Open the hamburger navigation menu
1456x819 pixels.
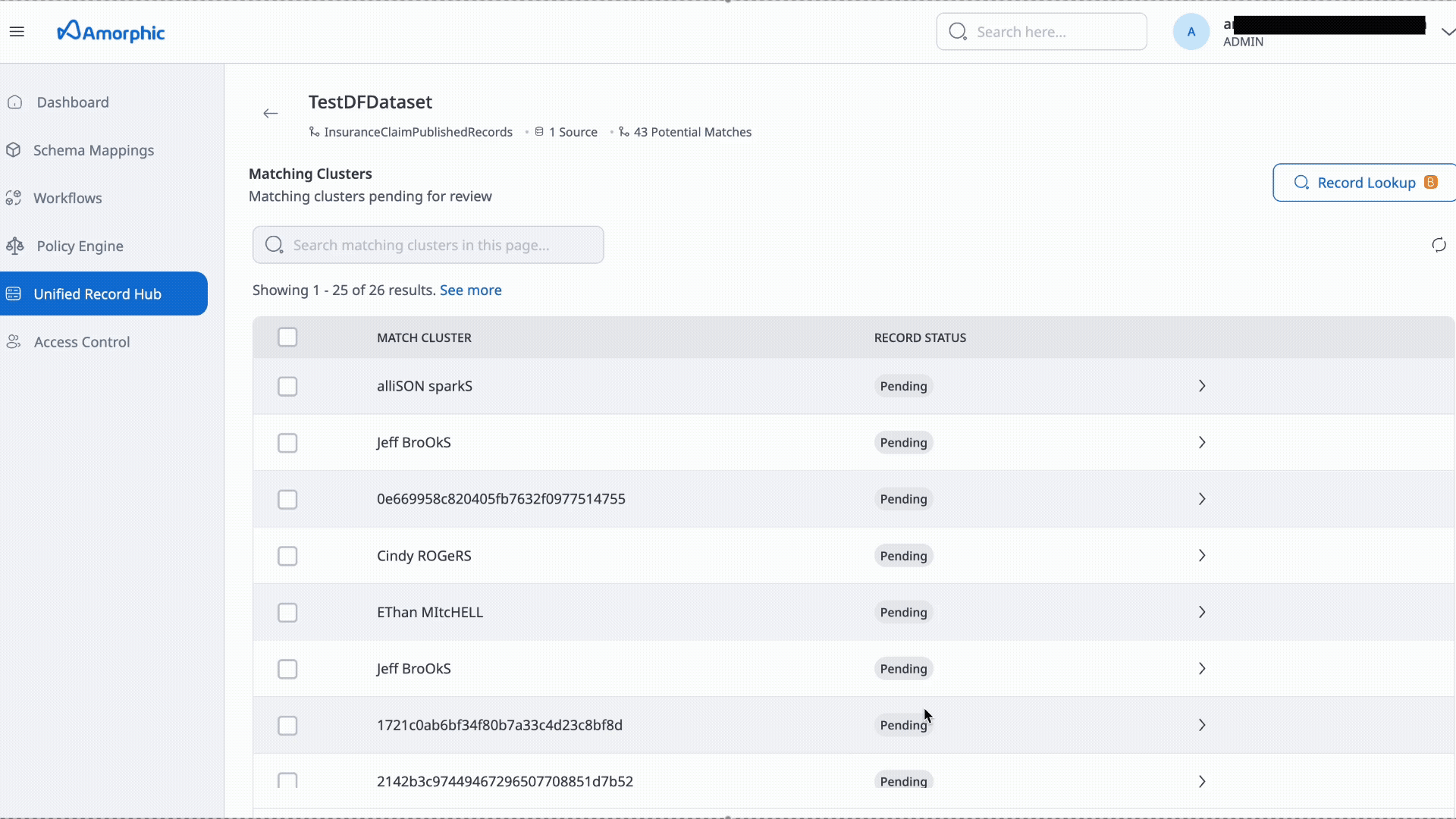pos(17,31)
